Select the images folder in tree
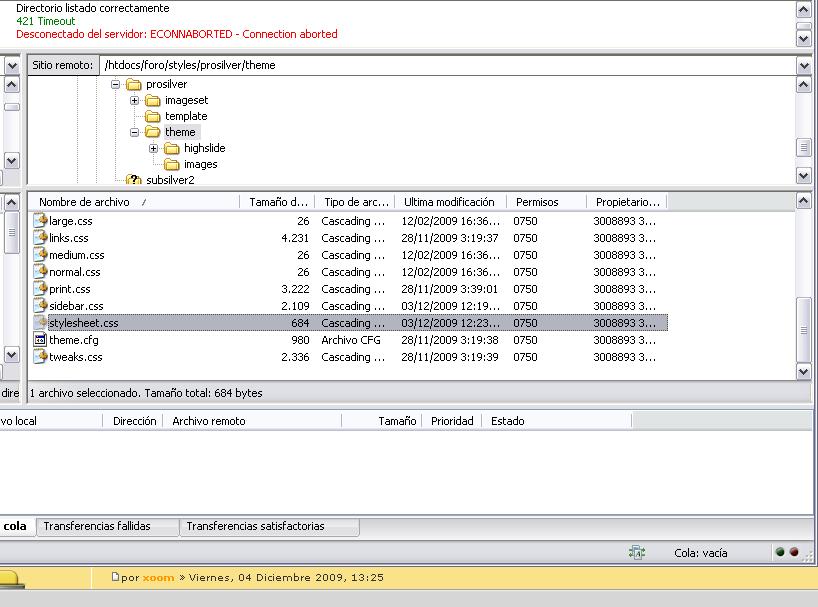This screenshot has width=818, height=607. coord(201,165)
